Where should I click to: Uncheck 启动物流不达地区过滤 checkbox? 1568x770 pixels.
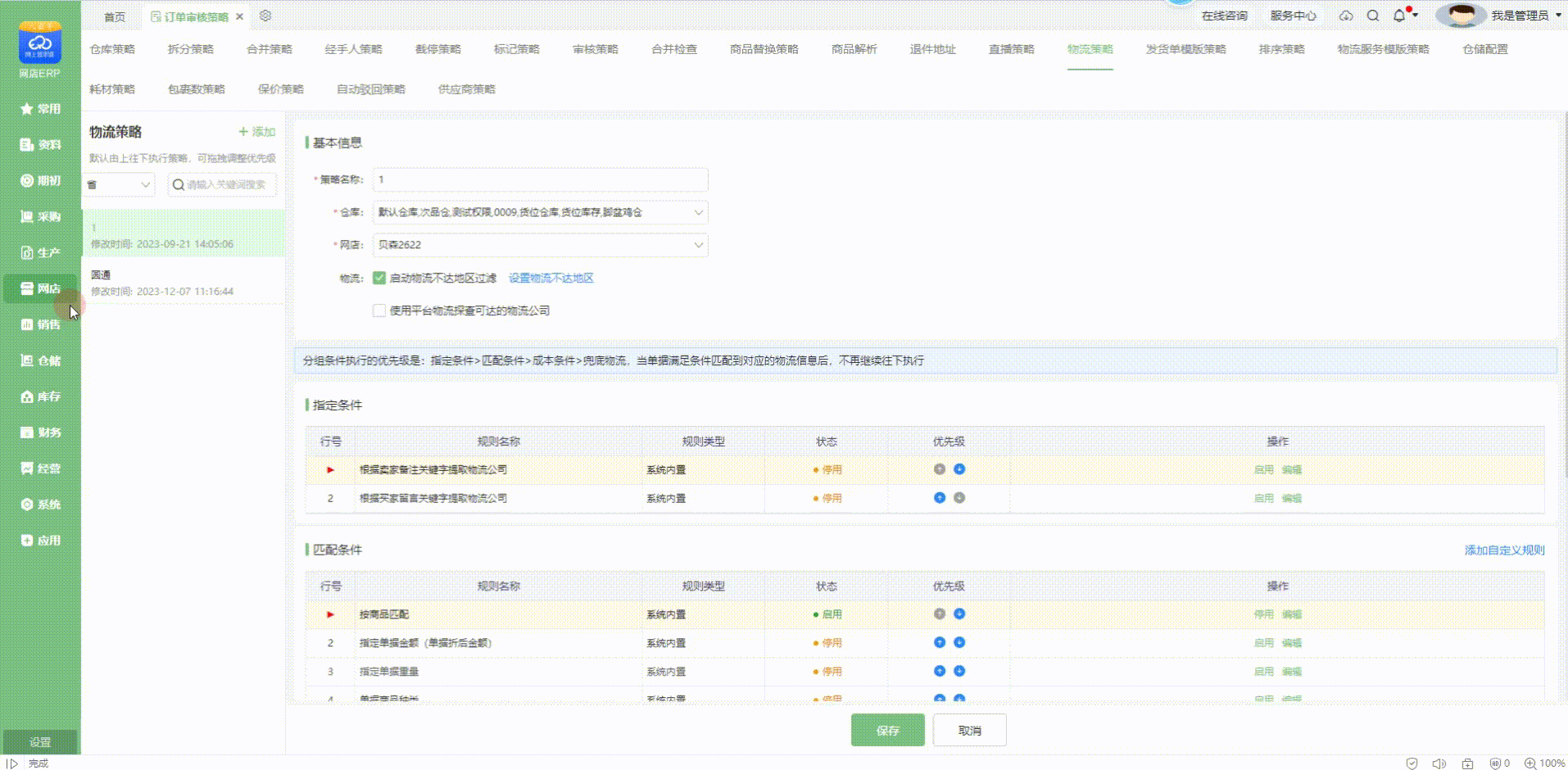click(x=379, y=278)
